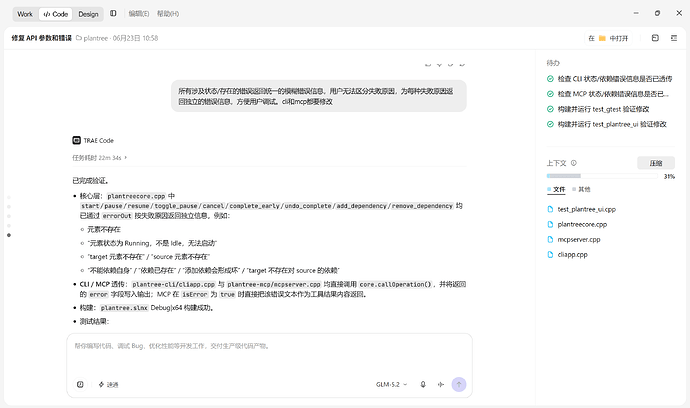This screenshot has width=690, height=408.
Task: Click the 31% context usage label
Action: click(x=669, y=176)
